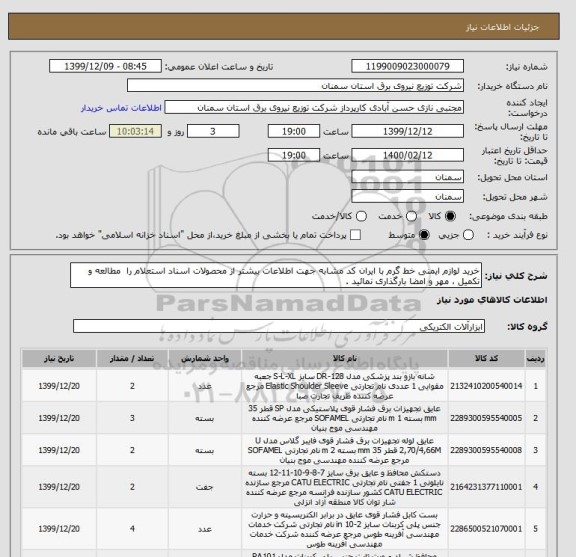Click the واحد شمارش column header

pyautogui.click(x=205, y=358)
